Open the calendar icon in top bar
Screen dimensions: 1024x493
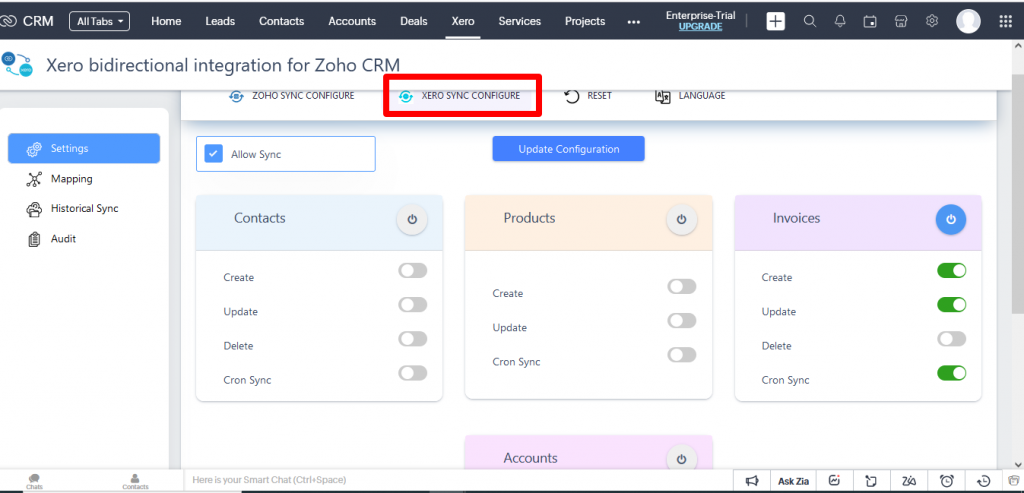(x=870, y=22)
